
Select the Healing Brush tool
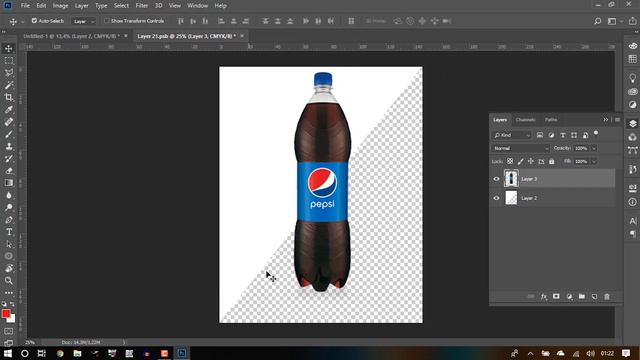click(9, 122)
